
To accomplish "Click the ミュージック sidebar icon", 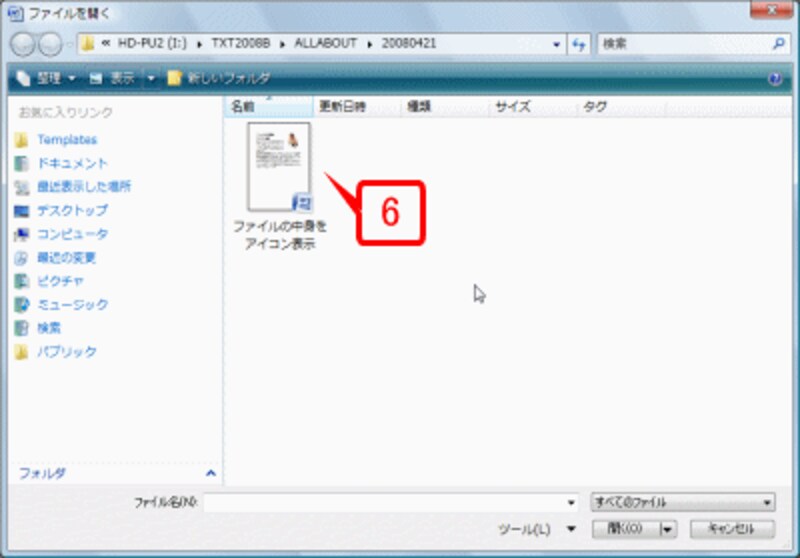I will [21, 305].
